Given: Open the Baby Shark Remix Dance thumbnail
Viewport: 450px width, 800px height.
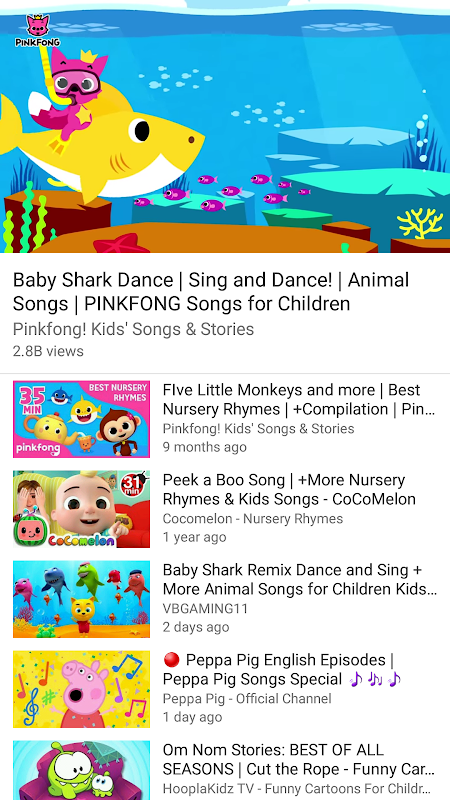Looking at the screenshot, I should point(82,599).
